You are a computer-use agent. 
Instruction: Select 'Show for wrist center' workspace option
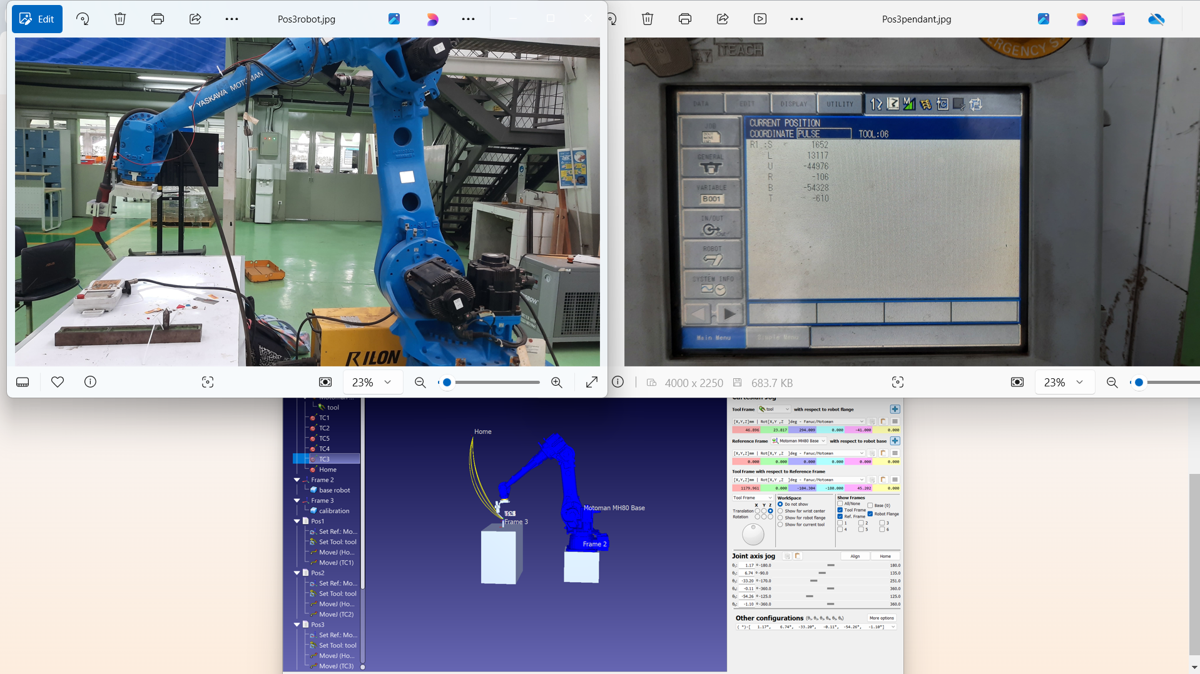[x=781, y=511]
